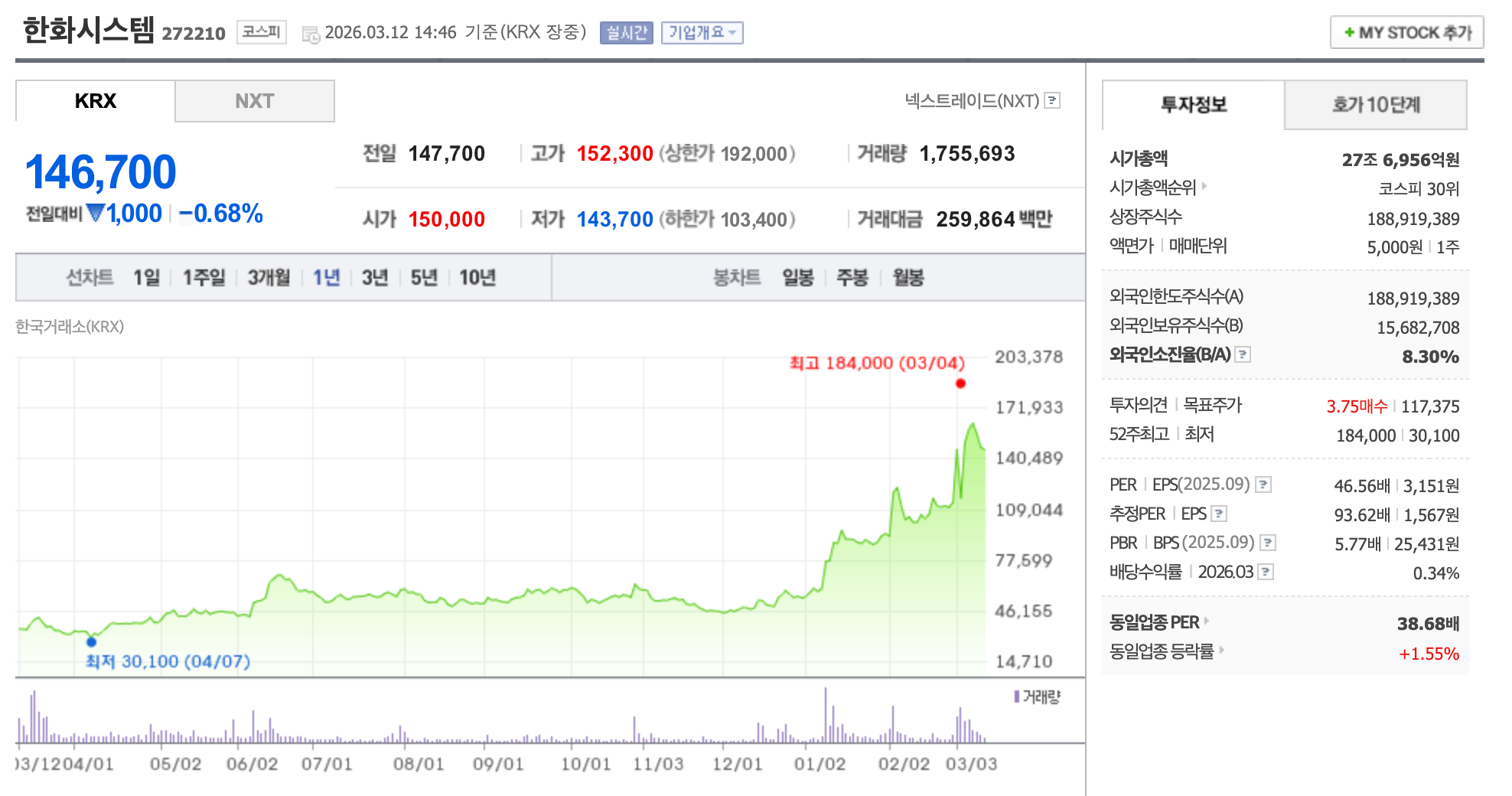Viewport: 1512px width, 796px height.
Task: Click the red 최고 point on chart
Action: [x=960, y=383]
